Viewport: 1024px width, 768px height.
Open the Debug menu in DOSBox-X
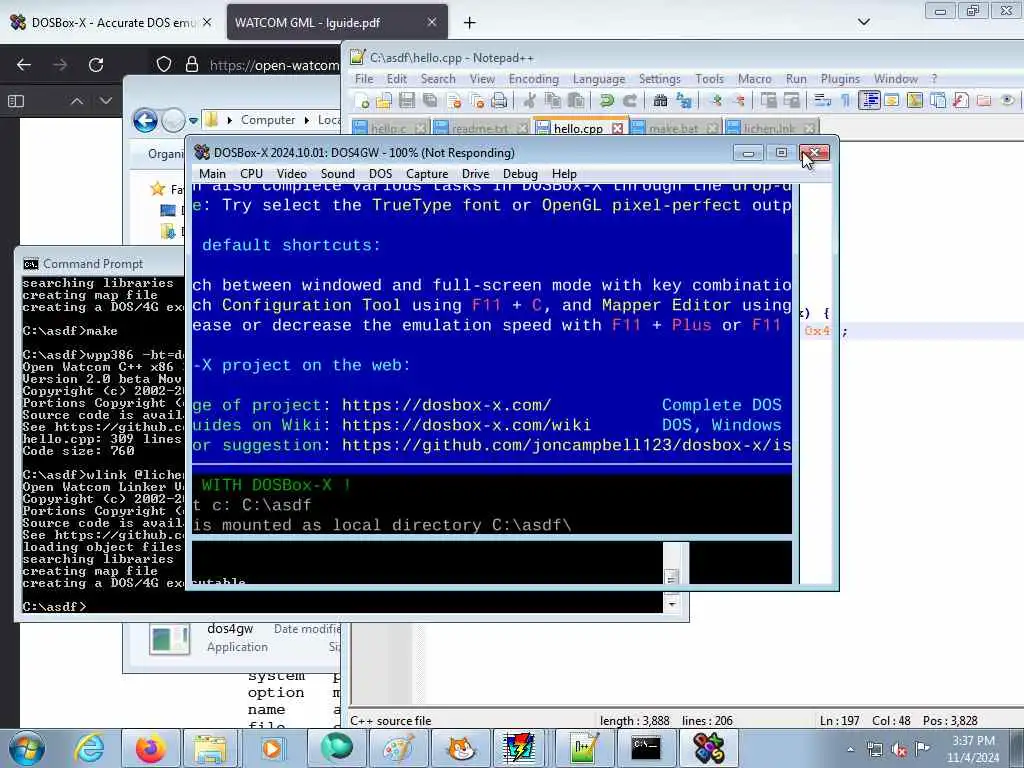(x=520, y=174)
